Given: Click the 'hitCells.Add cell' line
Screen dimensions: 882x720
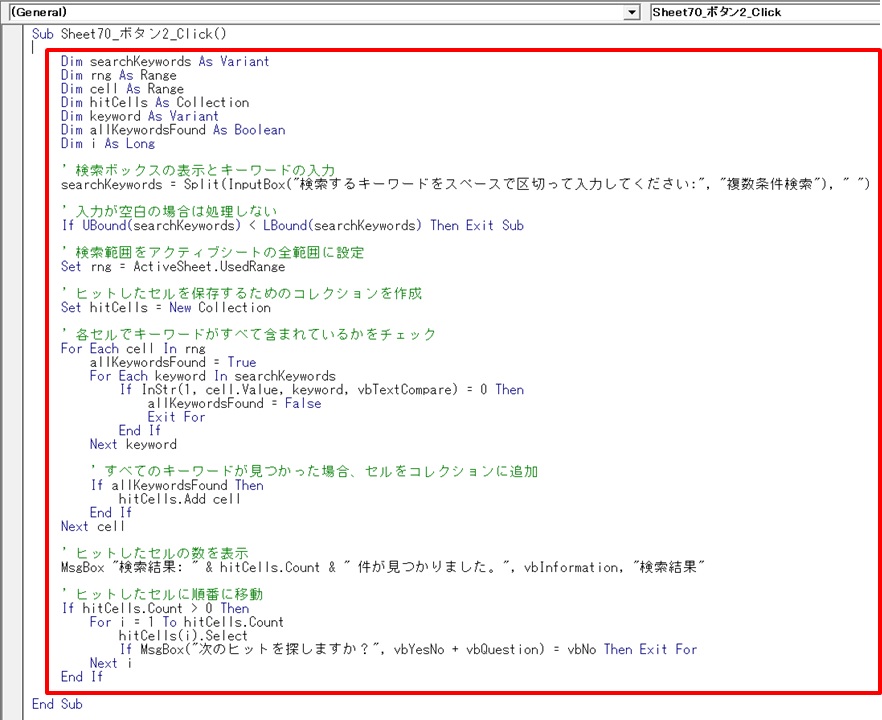Looking at the screenshot, I should [x=179, y=498].
